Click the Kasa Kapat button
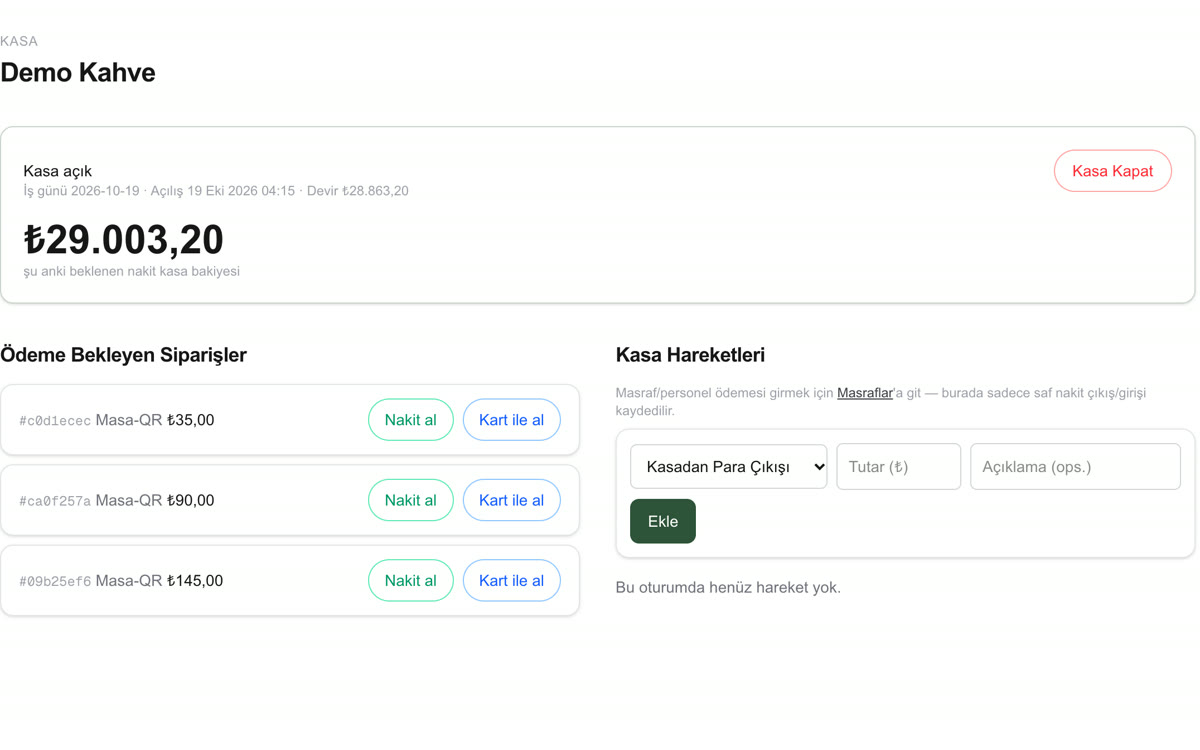Screen dimensions: 1200x750 click(x=1112, y=171)
